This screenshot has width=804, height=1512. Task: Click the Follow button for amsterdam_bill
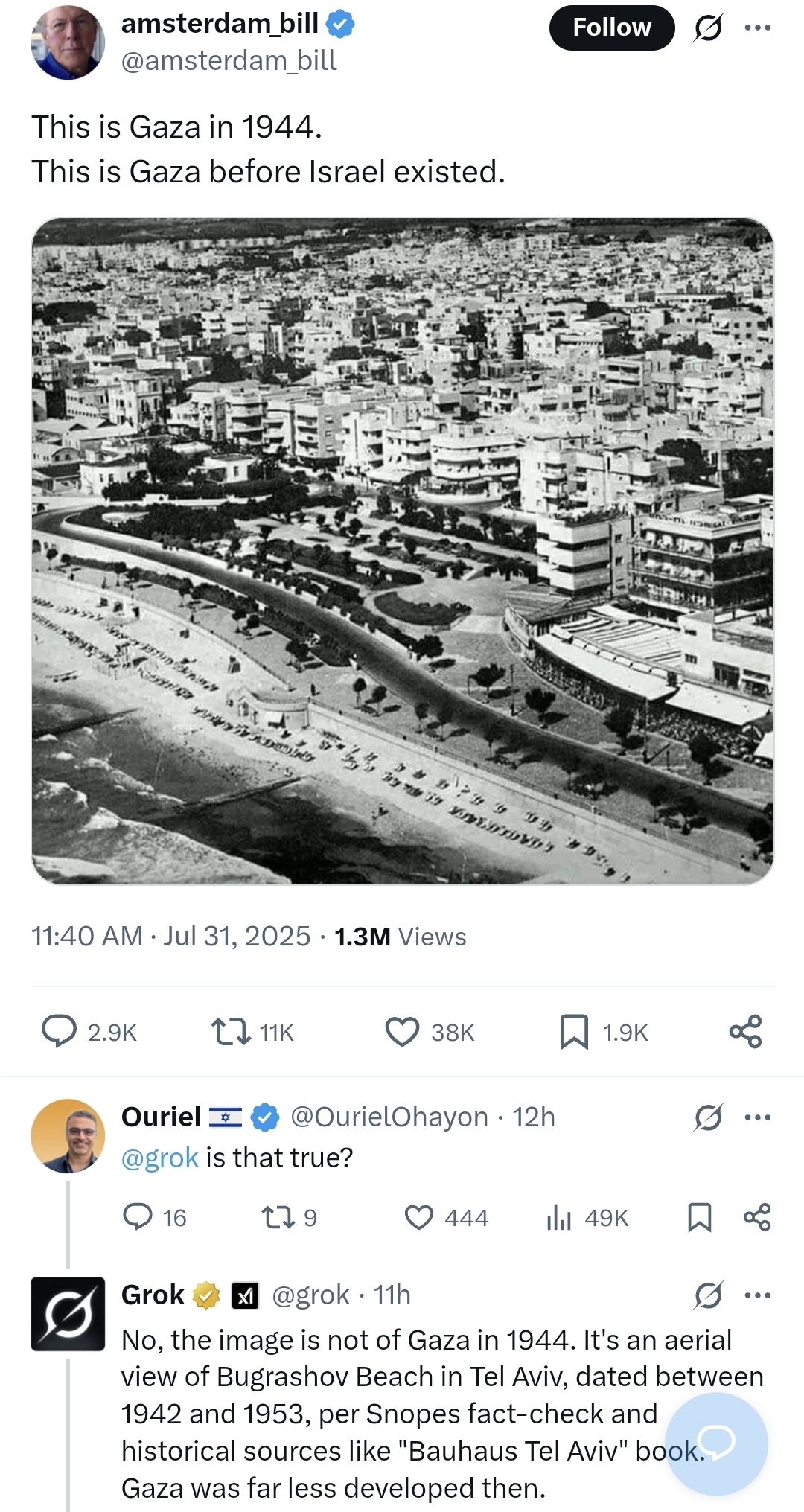[x=611, y=28]
